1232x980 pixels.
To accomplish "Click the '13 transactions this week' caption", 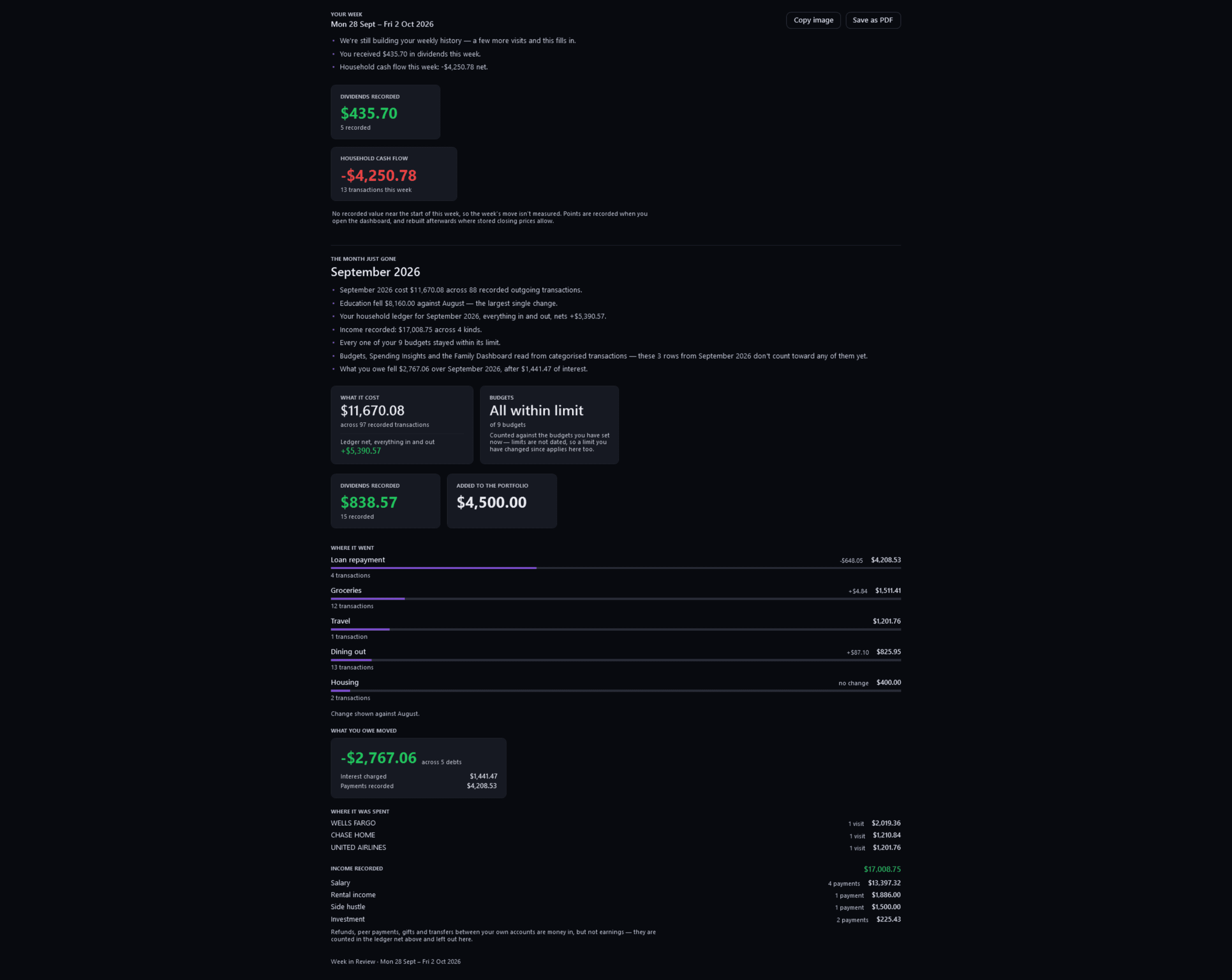I will point(376,189).
